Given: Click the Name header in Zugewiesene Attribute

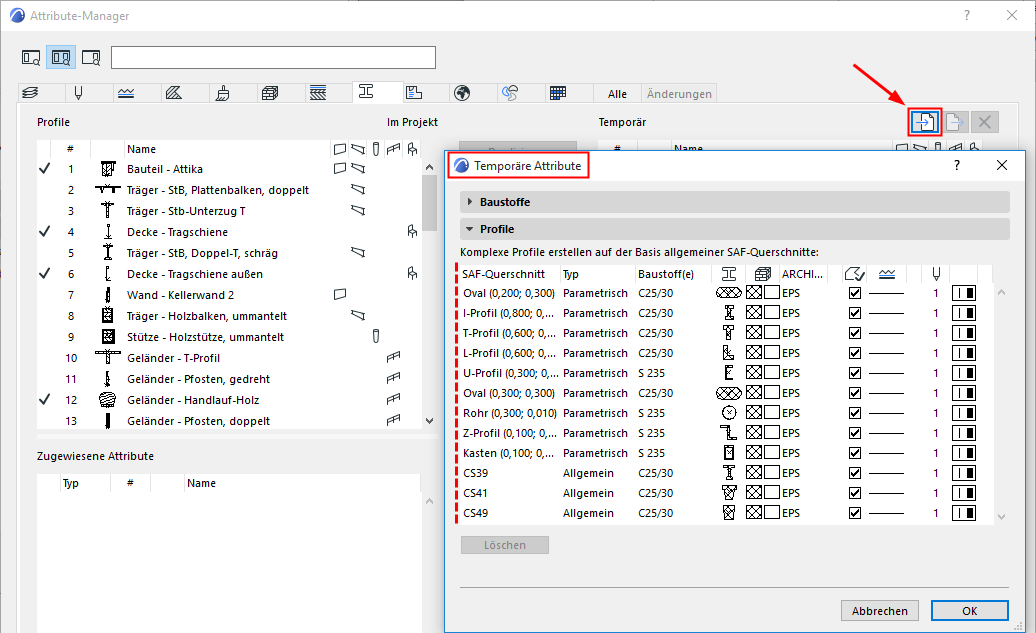Looking at the screenshot, I should pyautogui.click(x=202, y=483).
